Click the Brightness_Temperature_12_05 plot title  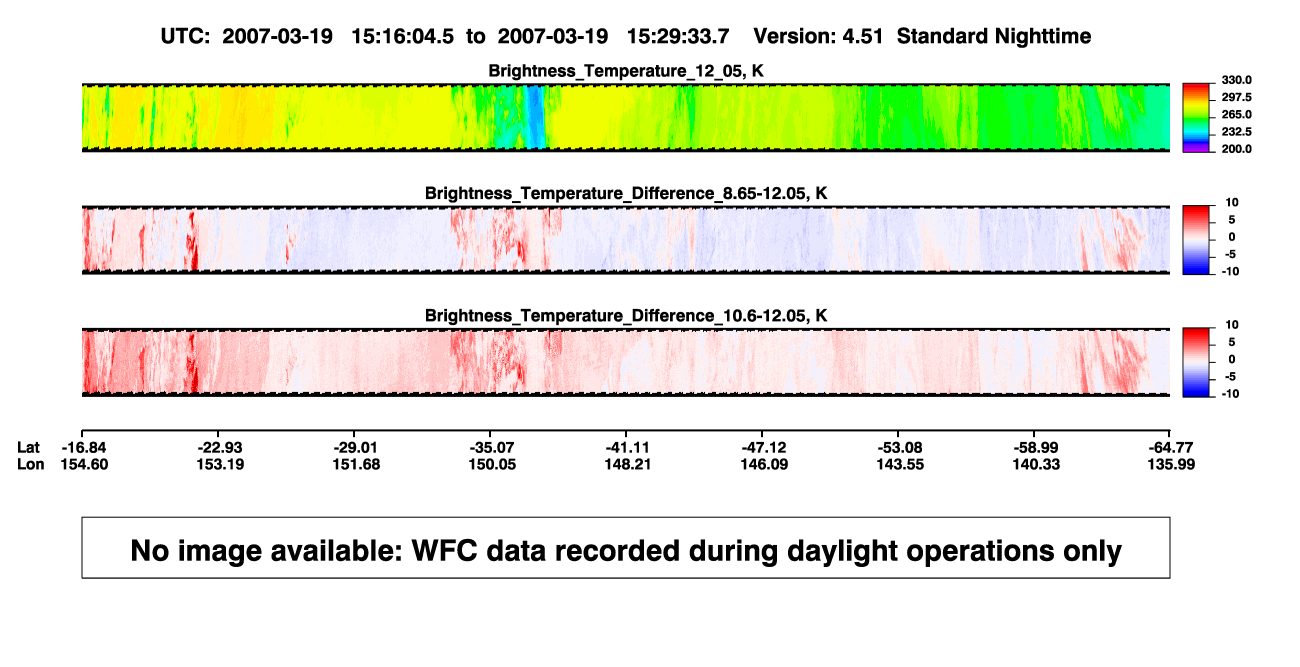tap(626, 71)
